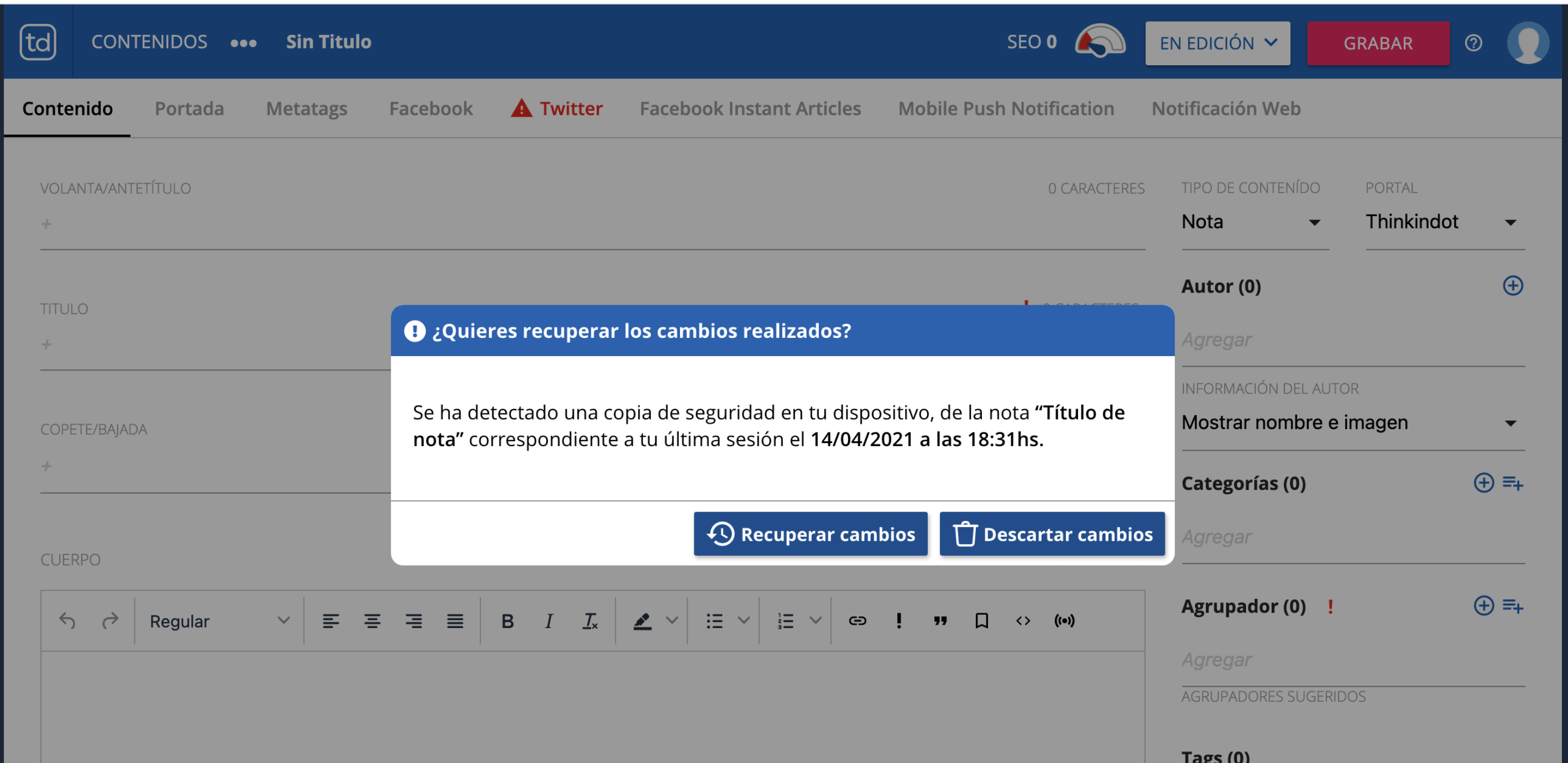
Task: Open the Categorías list-add icon
Action: click(1513, 483)
